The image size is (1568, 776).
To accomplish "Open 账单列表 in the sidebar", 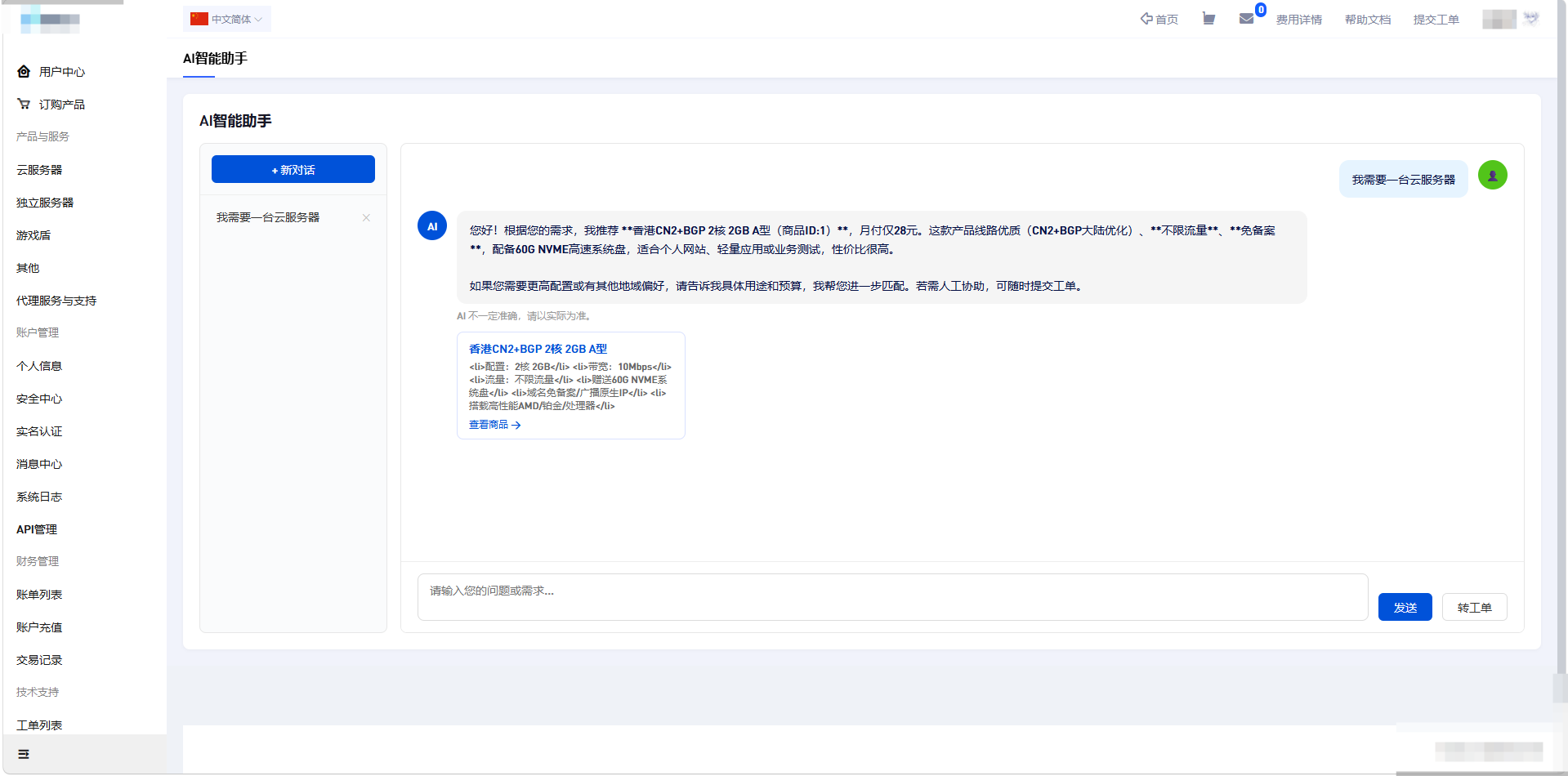I will (39, 595).
